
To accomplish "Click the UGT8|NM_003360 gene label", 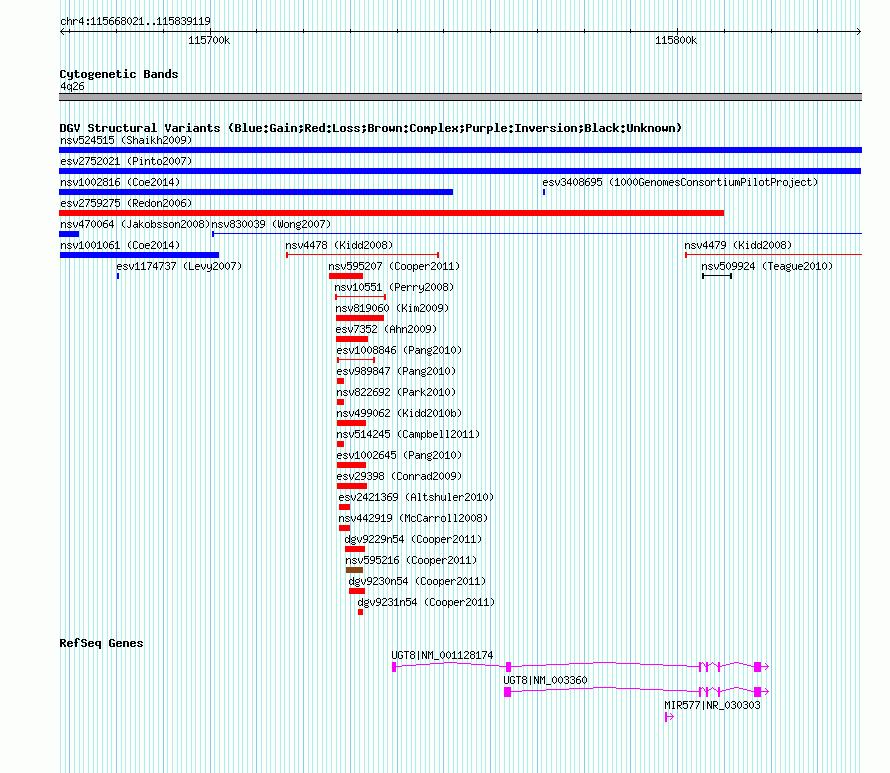I will click(x=545, y=680).
